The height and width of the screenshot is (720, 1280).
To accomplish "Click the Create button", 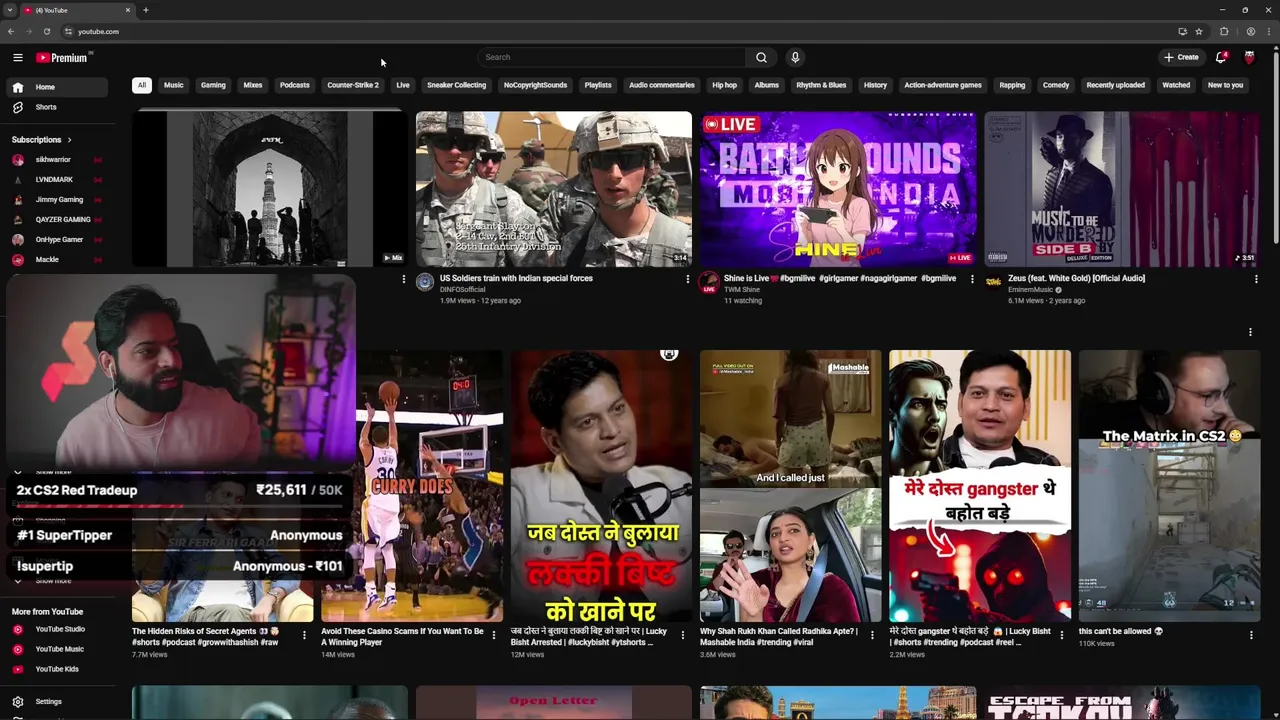I will (x=1181, y=58).
